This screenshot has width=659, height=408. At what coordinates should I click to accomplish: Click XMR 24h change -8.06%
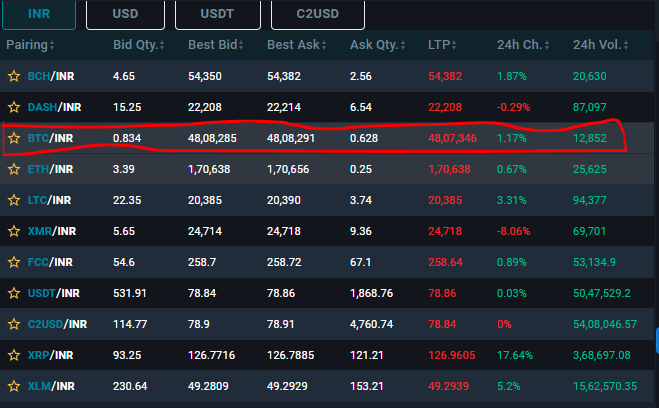click(x=514, y=231)
